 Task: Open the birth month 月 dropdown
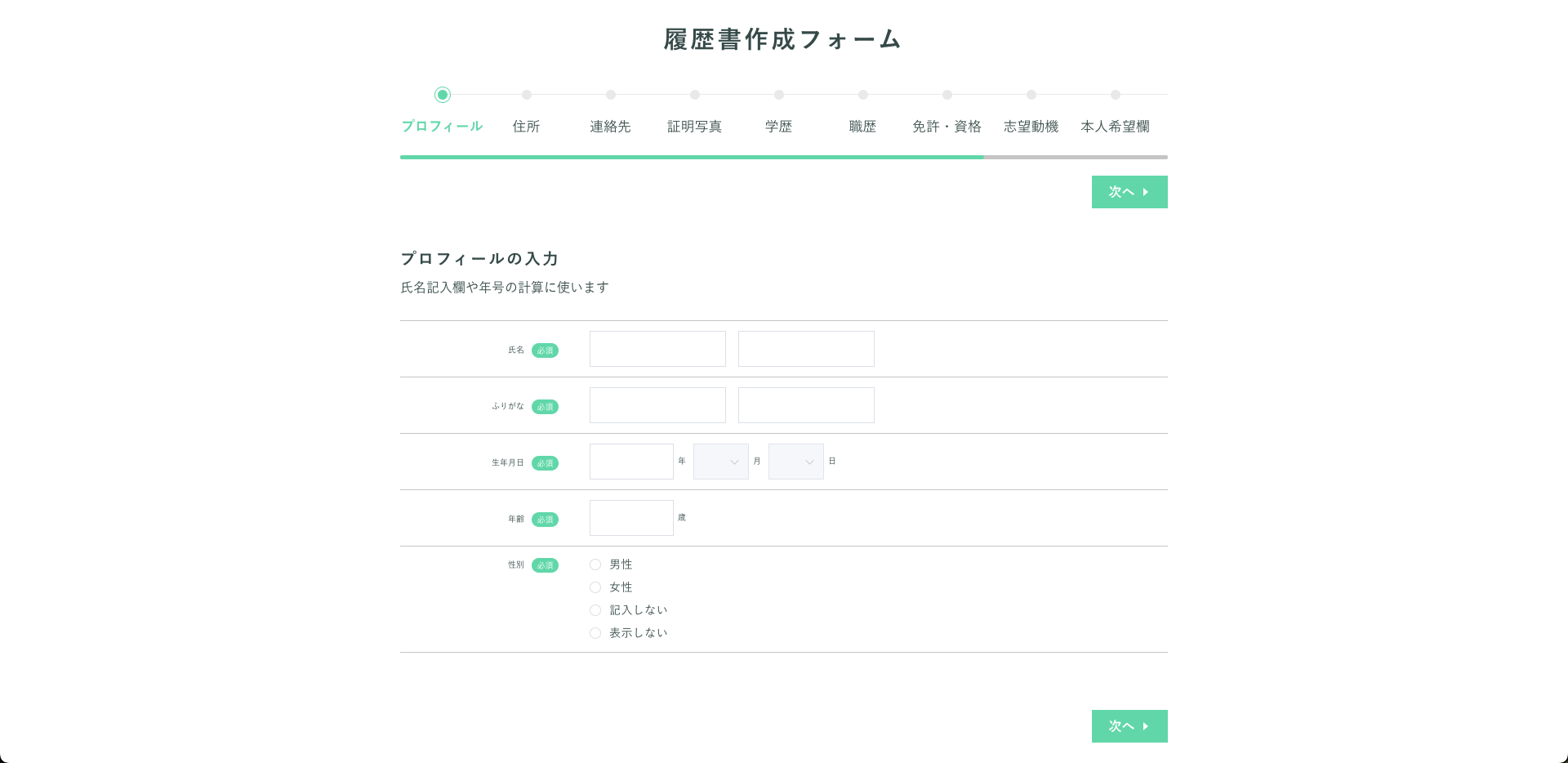tap(720, 462)
